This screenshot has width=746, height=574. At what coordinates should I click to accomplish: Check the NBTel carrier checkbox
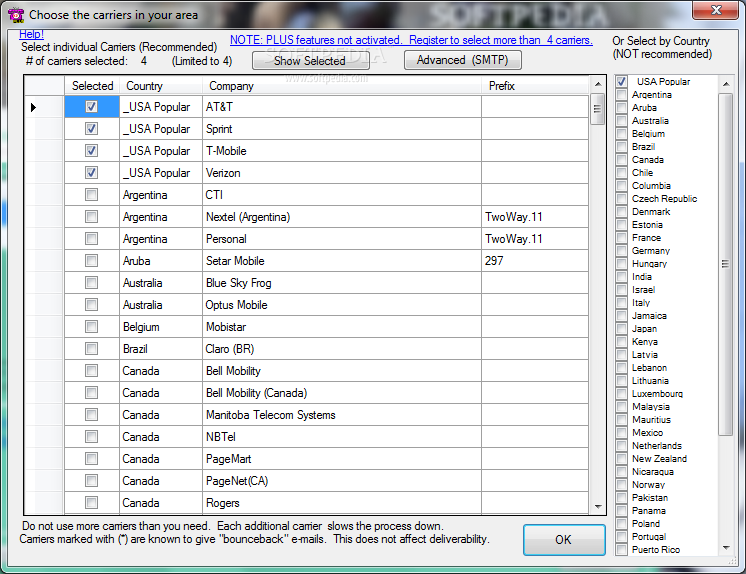[91, 436]
